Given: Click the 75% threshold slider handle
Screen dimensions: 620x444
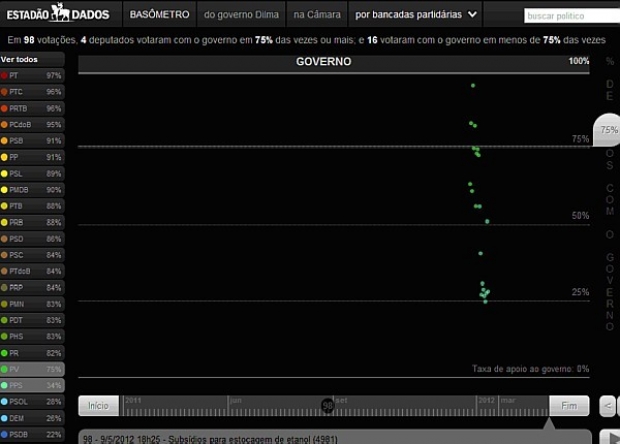Looking at the screenshot, I should [607, 130].
